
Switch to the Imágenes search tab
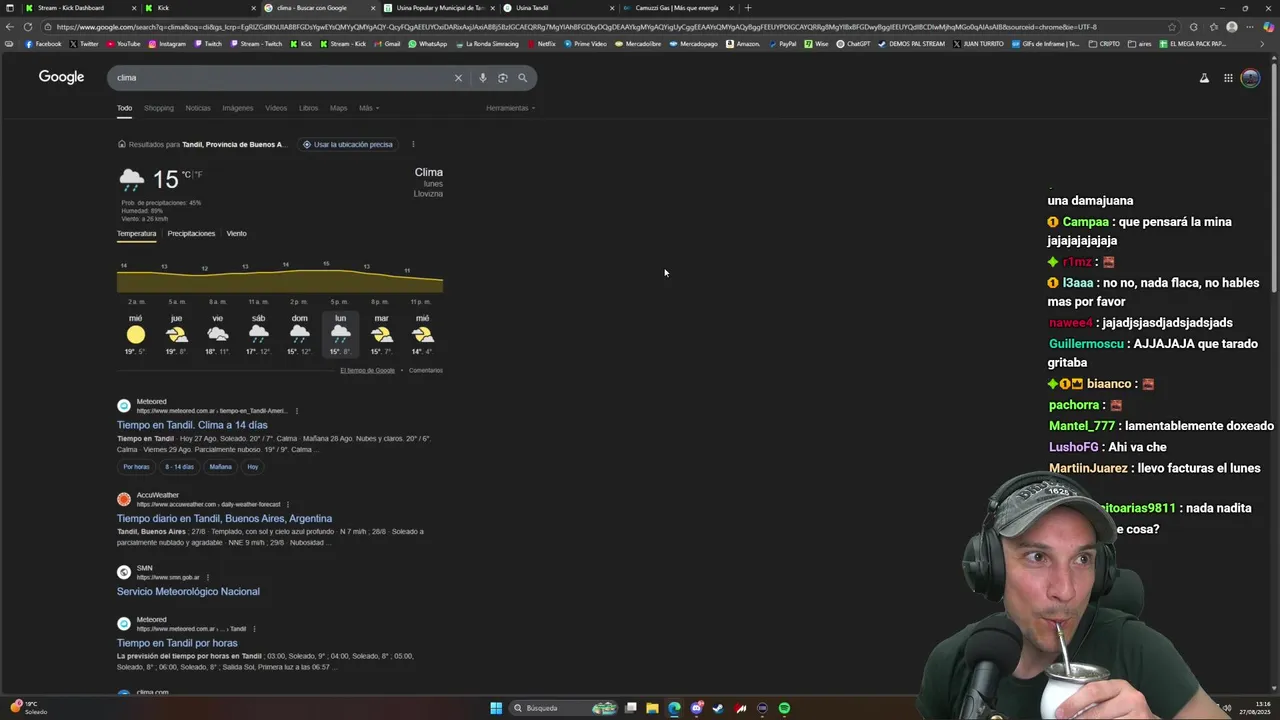237,108
